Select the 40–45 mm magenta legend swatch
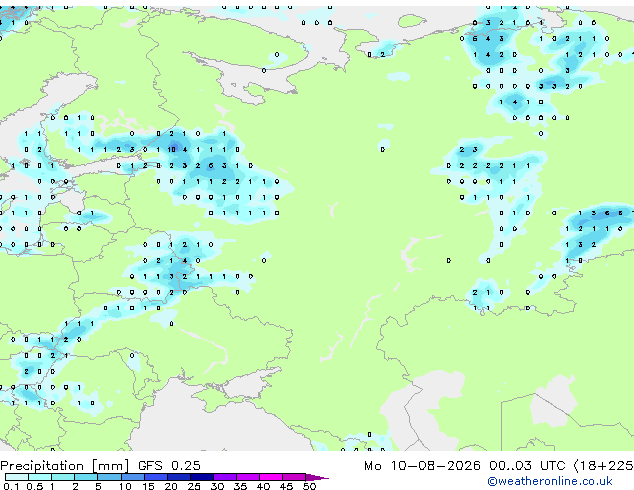 271,477
